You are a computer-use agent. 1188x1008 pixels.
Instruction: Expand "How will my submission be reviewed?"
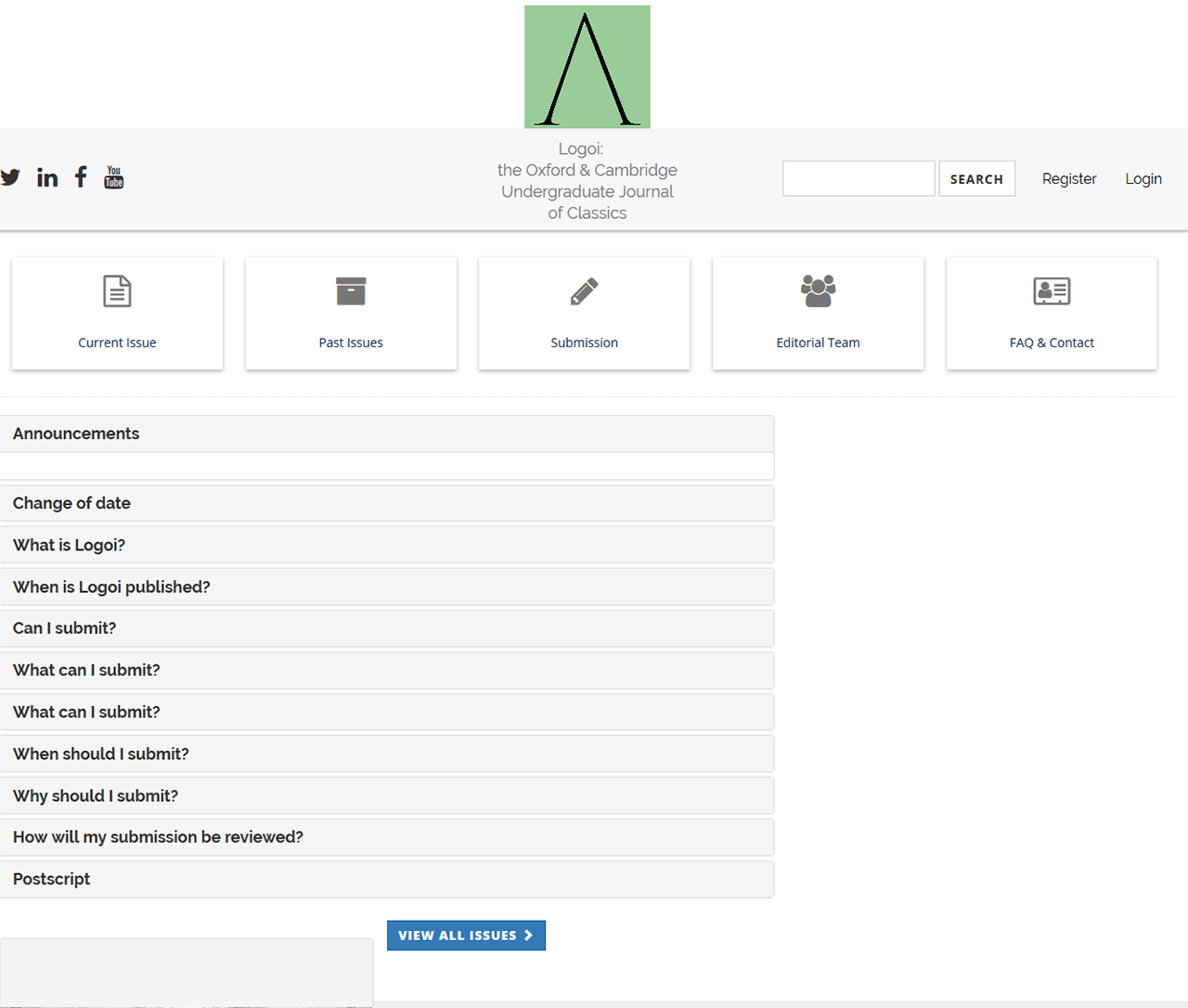(158, 837)
